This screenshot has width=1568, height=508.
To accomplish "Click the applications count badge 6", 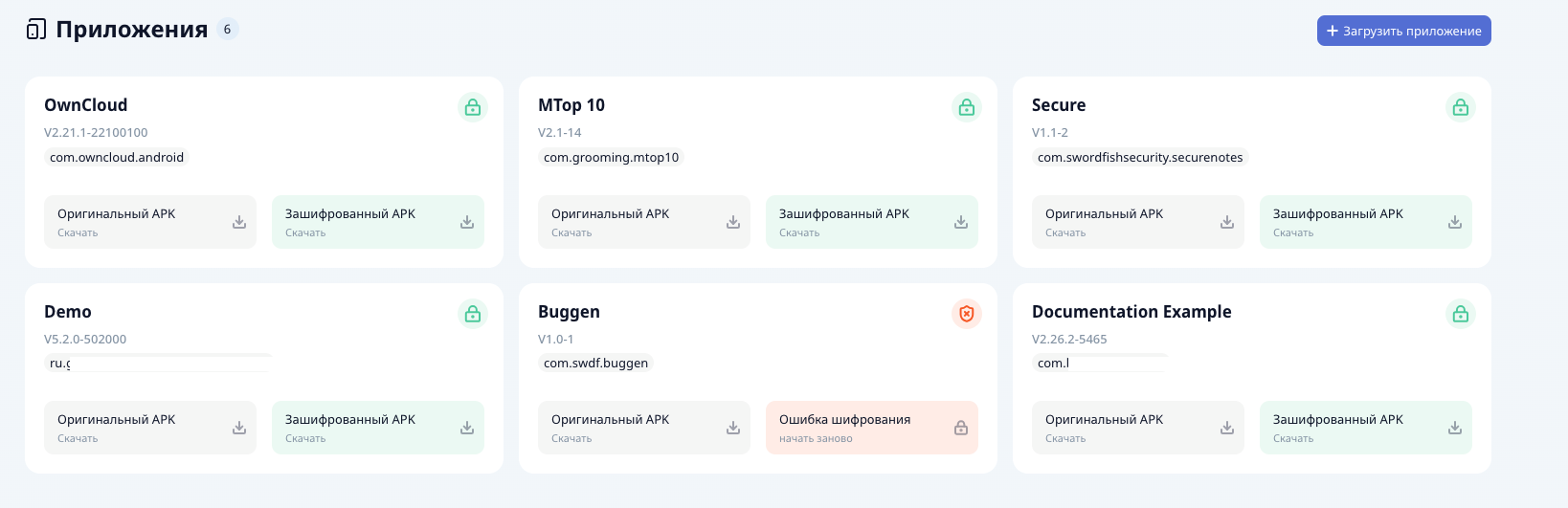I will coord(227,30).
